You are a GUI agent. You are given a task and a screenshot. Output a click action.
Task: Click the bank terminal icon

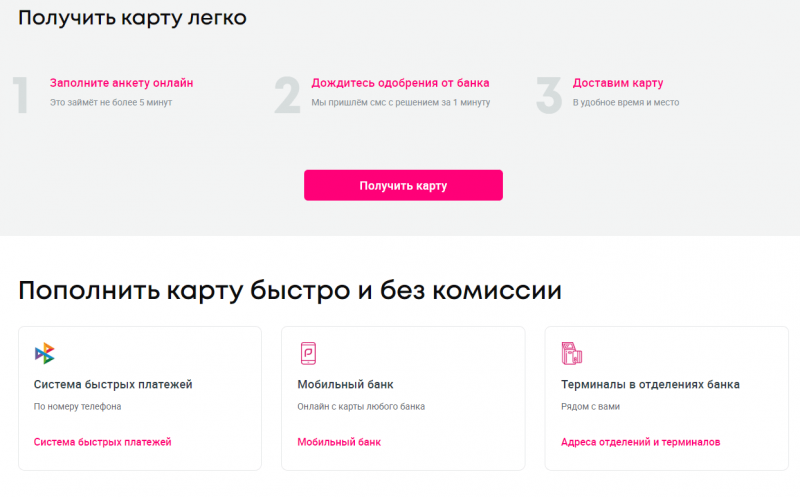tap(571, 353)
